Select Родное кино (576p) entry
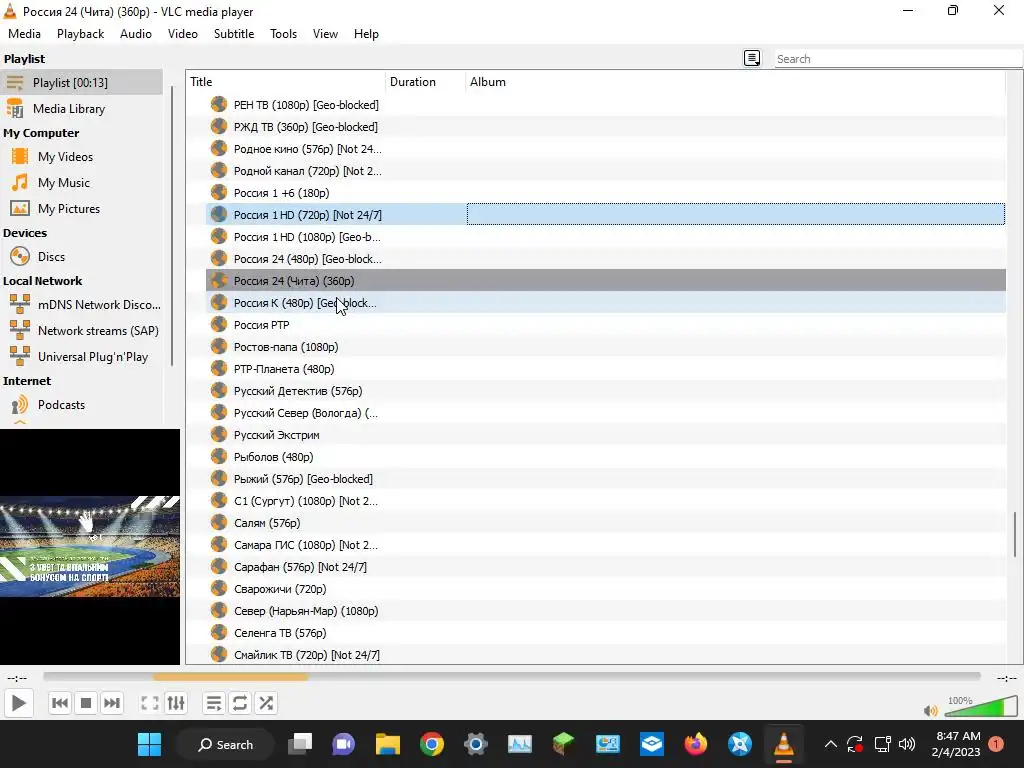Screen dimensions: 1024x768 pos(605,149)
